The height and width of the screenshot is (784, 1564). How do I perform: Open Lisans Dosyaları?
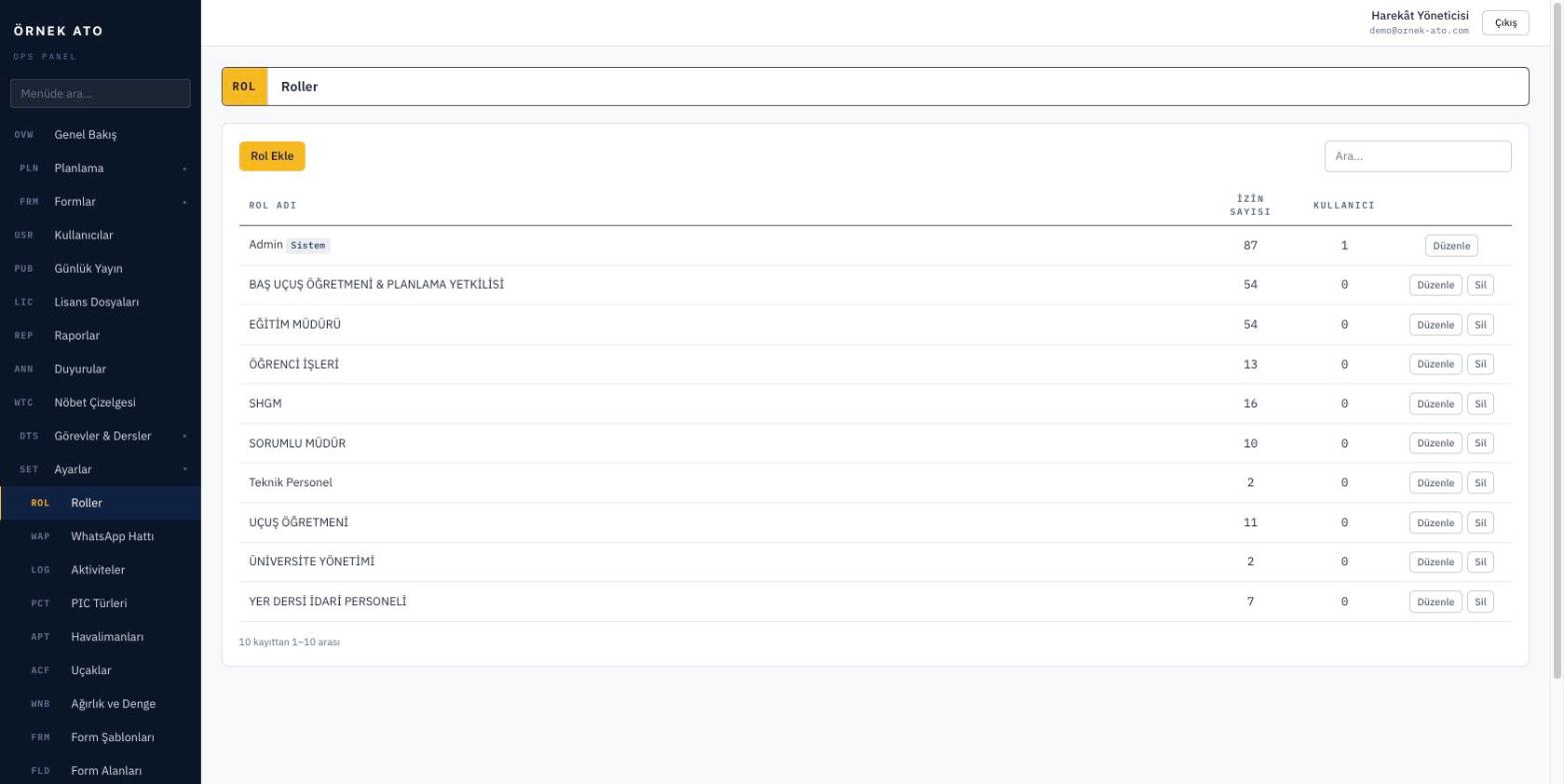pyautogui.click(x=100, y=303)
